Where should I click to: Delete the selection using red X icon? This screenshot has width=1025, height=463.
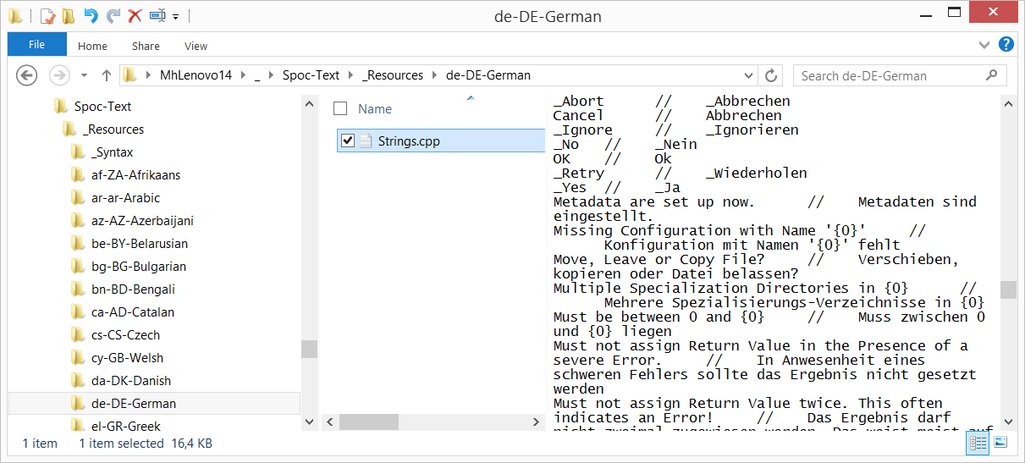135,16
